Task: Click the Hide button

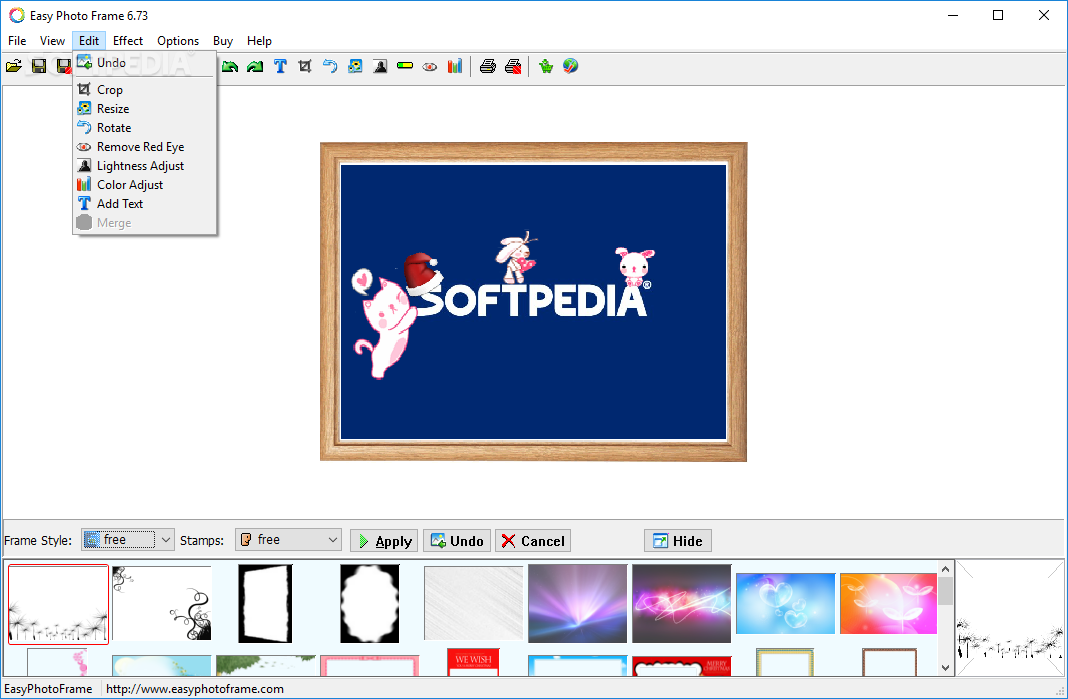Action: (x=678, y=541)
